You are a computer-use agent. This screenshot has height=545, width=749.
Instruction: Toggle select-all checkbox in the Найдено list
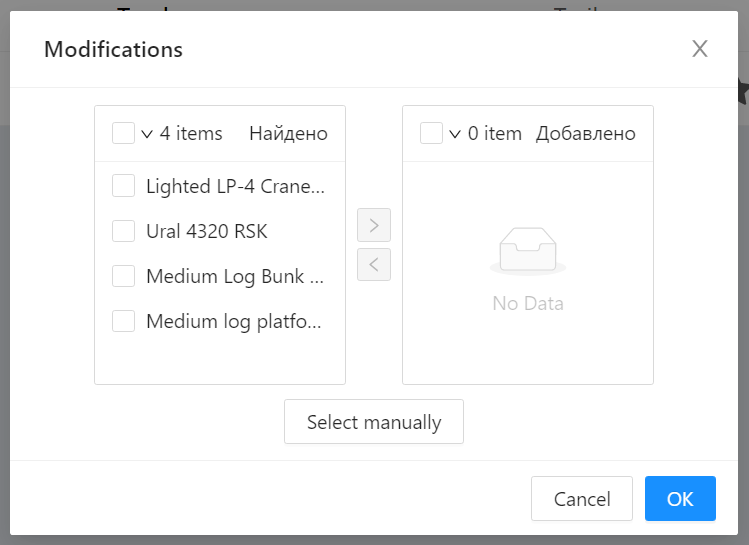click(123, 133)
